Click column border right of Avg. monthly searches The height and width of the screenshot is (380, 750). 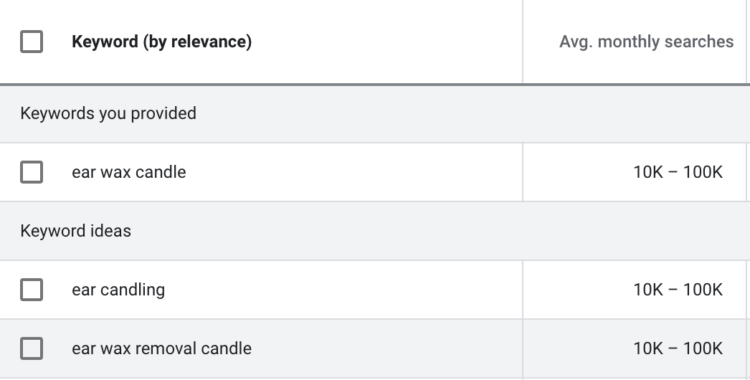[747, 42]
